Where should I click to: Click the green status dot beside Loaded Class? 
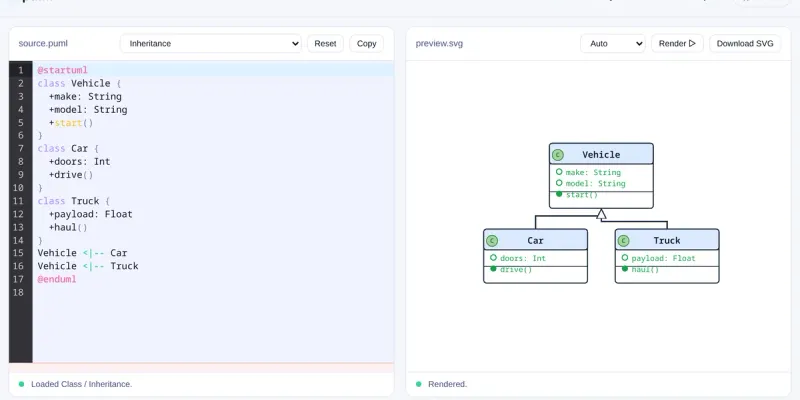click(21, 384)
